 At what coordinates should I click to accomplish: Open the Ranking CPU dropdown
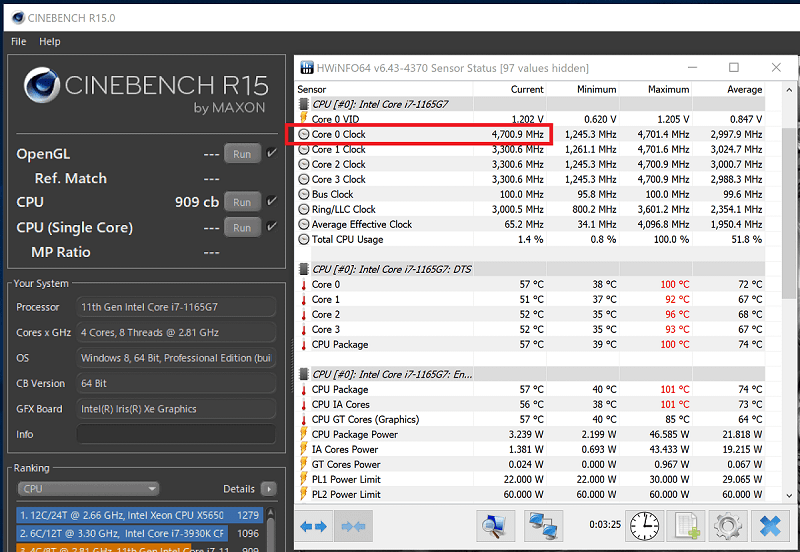(88, 489)
